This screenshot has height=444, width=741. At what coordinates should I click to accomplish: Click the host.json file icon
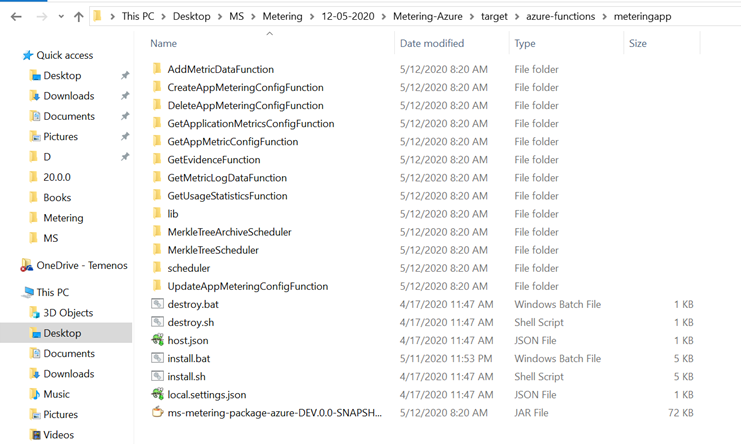[157, 340]
